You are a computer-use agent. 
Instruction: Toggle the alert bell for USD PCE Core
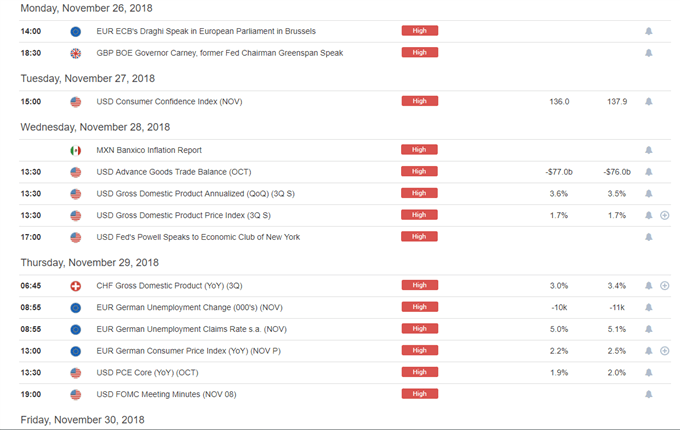pos(648,373)
